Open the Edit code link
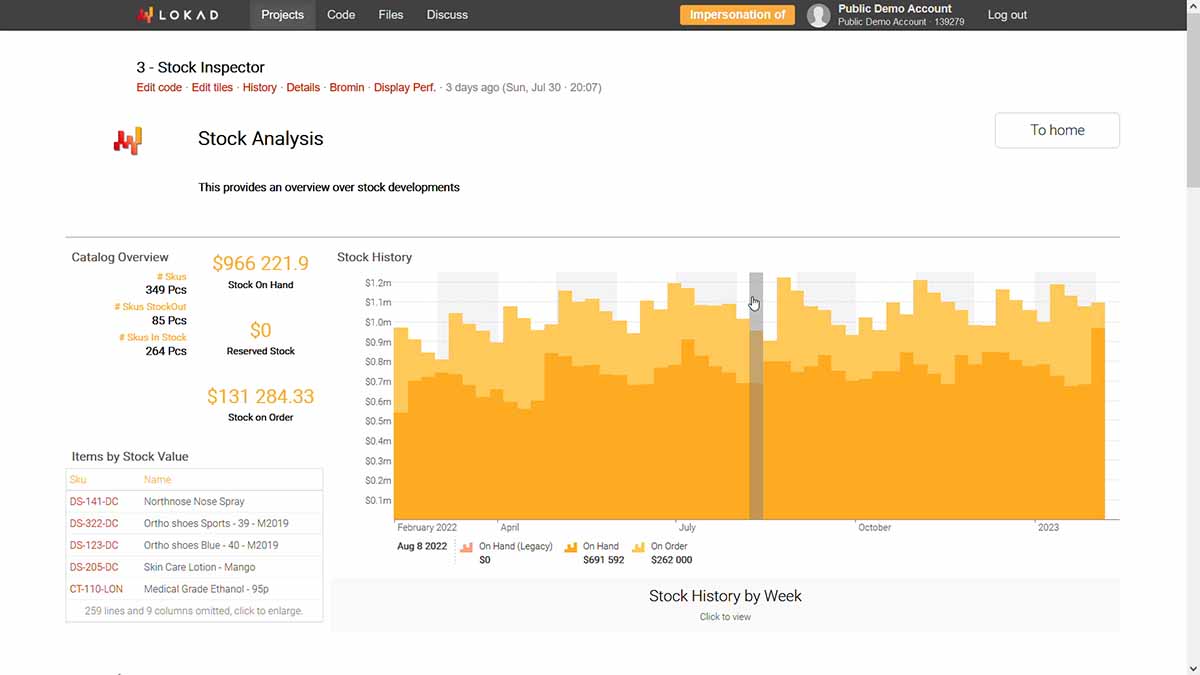Screen dimensions: 1200x675 159,88
